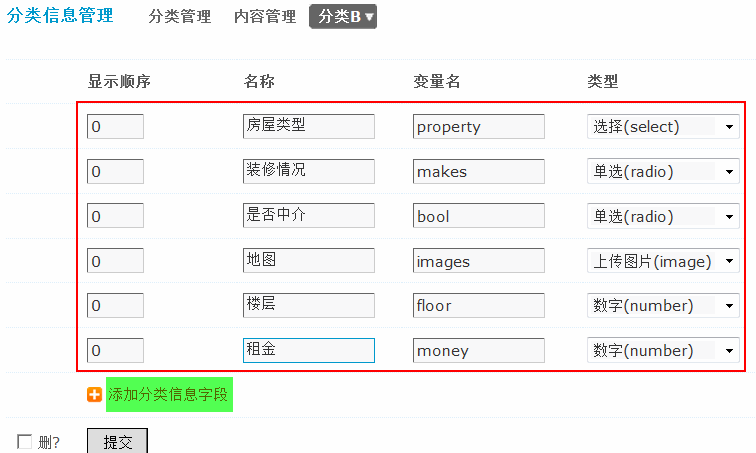The height and width of the screenshot is (453, 756).
Task: Select display order field for 房屋类型
Action: (x=115, y=127)
